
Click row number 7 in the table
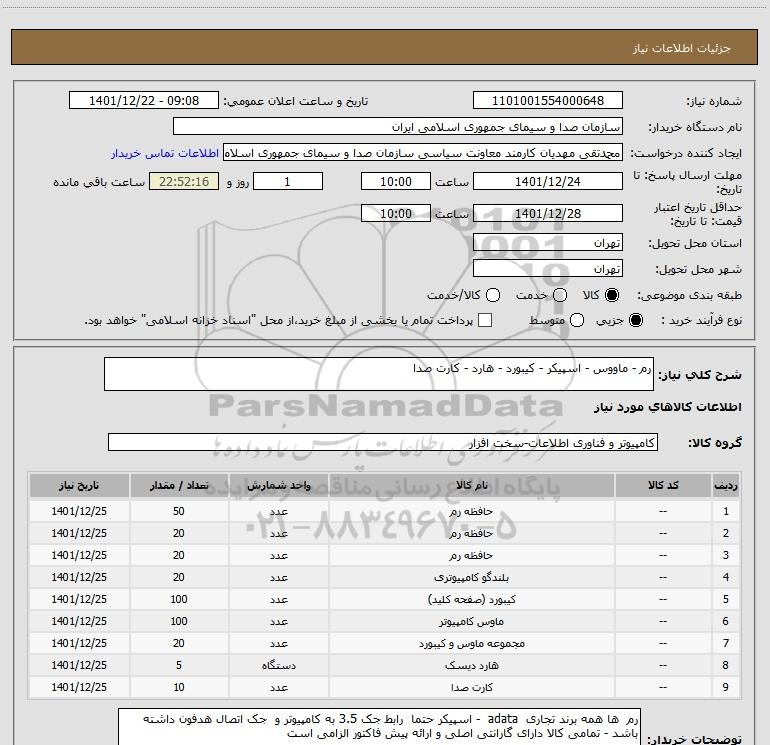(x=726, y=643)
